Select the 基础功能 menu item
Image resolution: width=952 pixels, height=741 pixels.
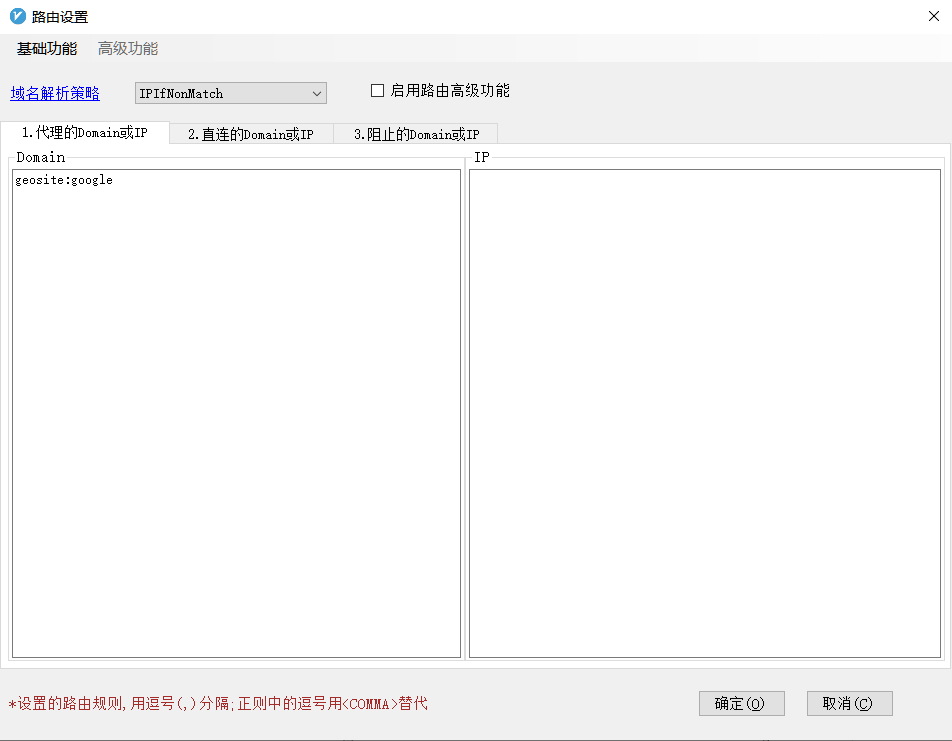tap(46, 48)
